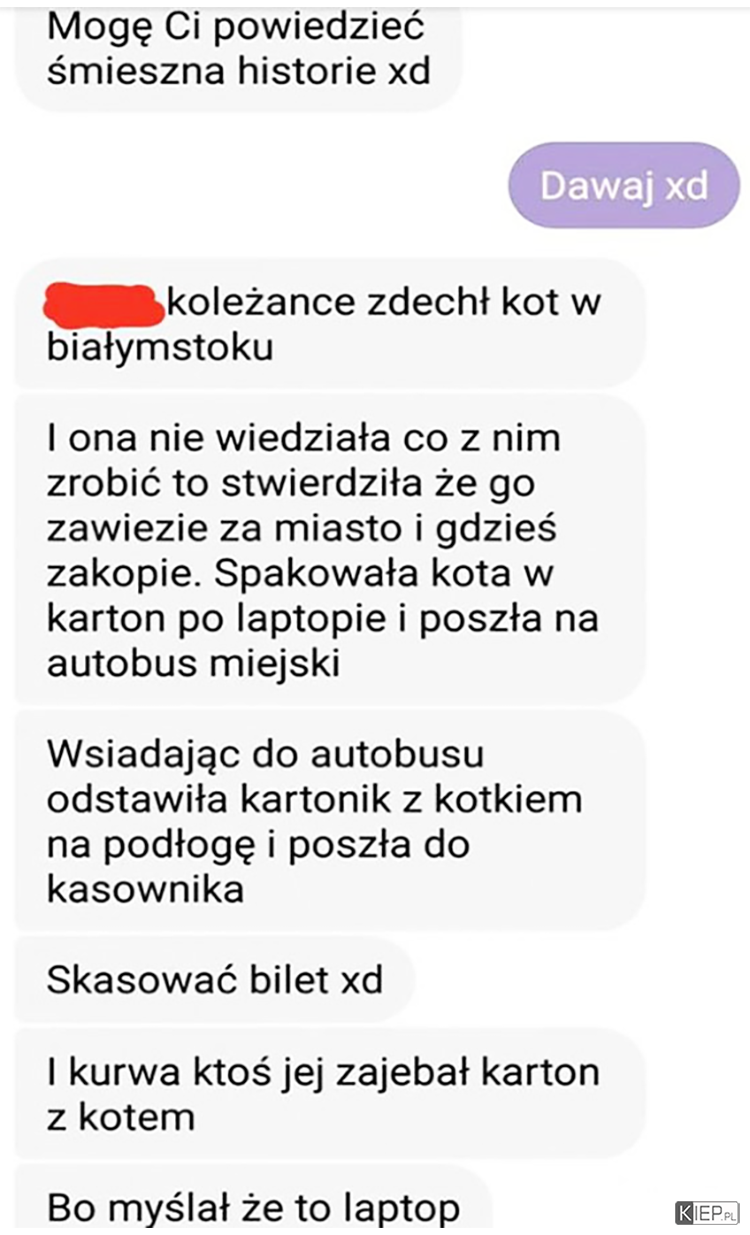The height and width of the screenshot is (1235, 750).
Task: Select the 'koleżance zdechł kot w białymstoku' message
Action: 330,324
